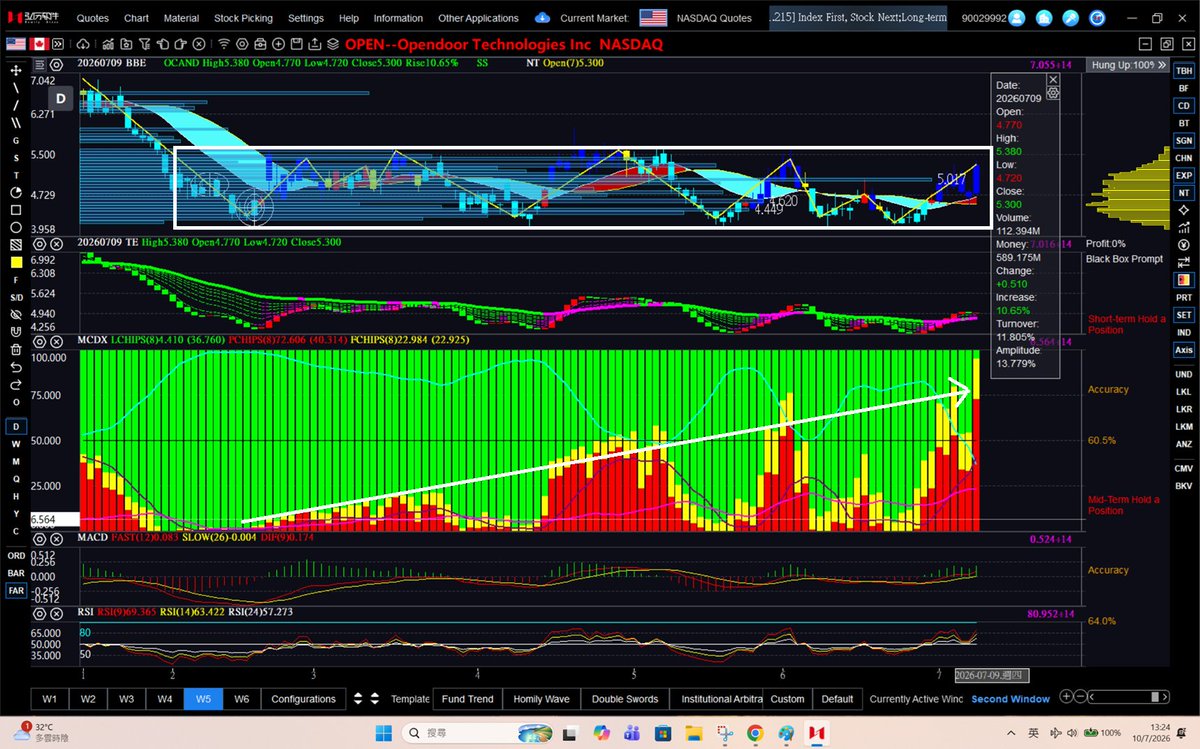Switch to US market flag
The image size is (1200, 749).
click(x=16, y=44)
